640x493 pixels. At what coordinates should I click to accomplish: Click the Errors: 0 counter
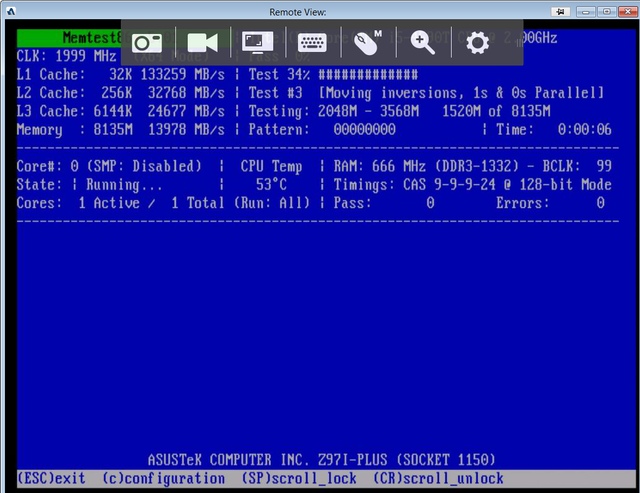pos(550,203)
